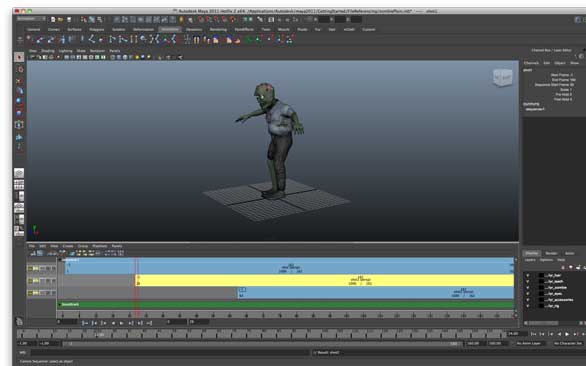Go to start of main playback range
Viewport: 586px width, 366px height.
534,334
